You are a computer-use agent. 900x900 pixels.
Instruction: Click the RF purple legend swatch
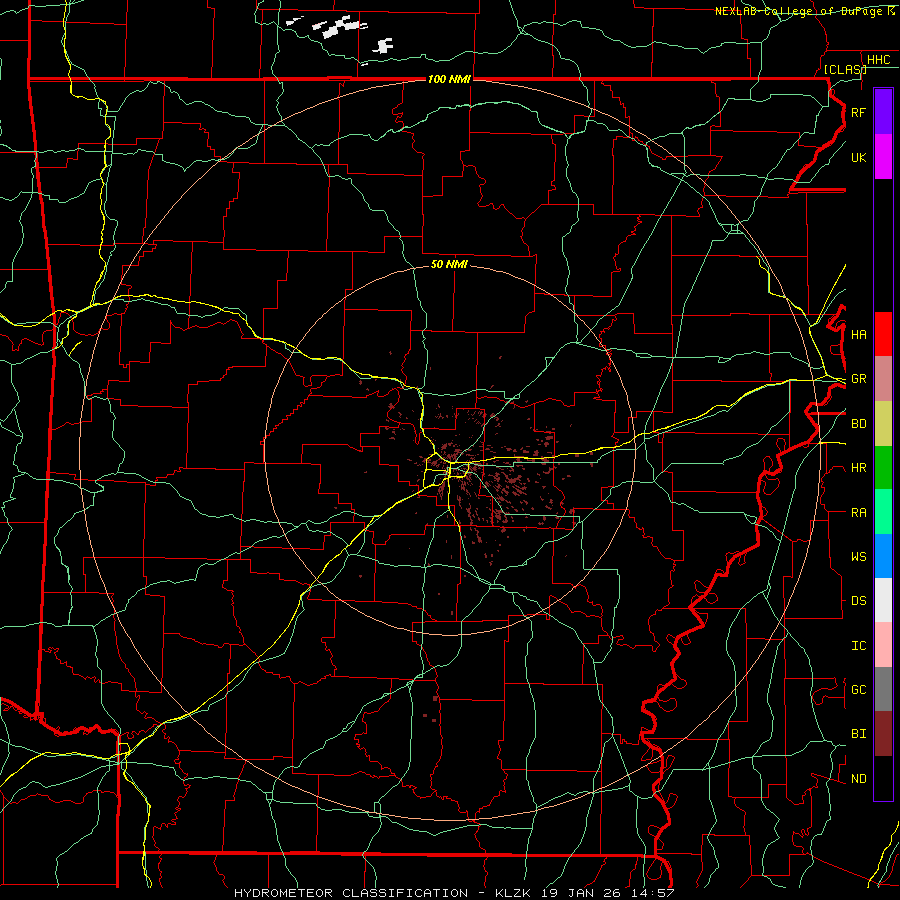(x=883, y=112)
